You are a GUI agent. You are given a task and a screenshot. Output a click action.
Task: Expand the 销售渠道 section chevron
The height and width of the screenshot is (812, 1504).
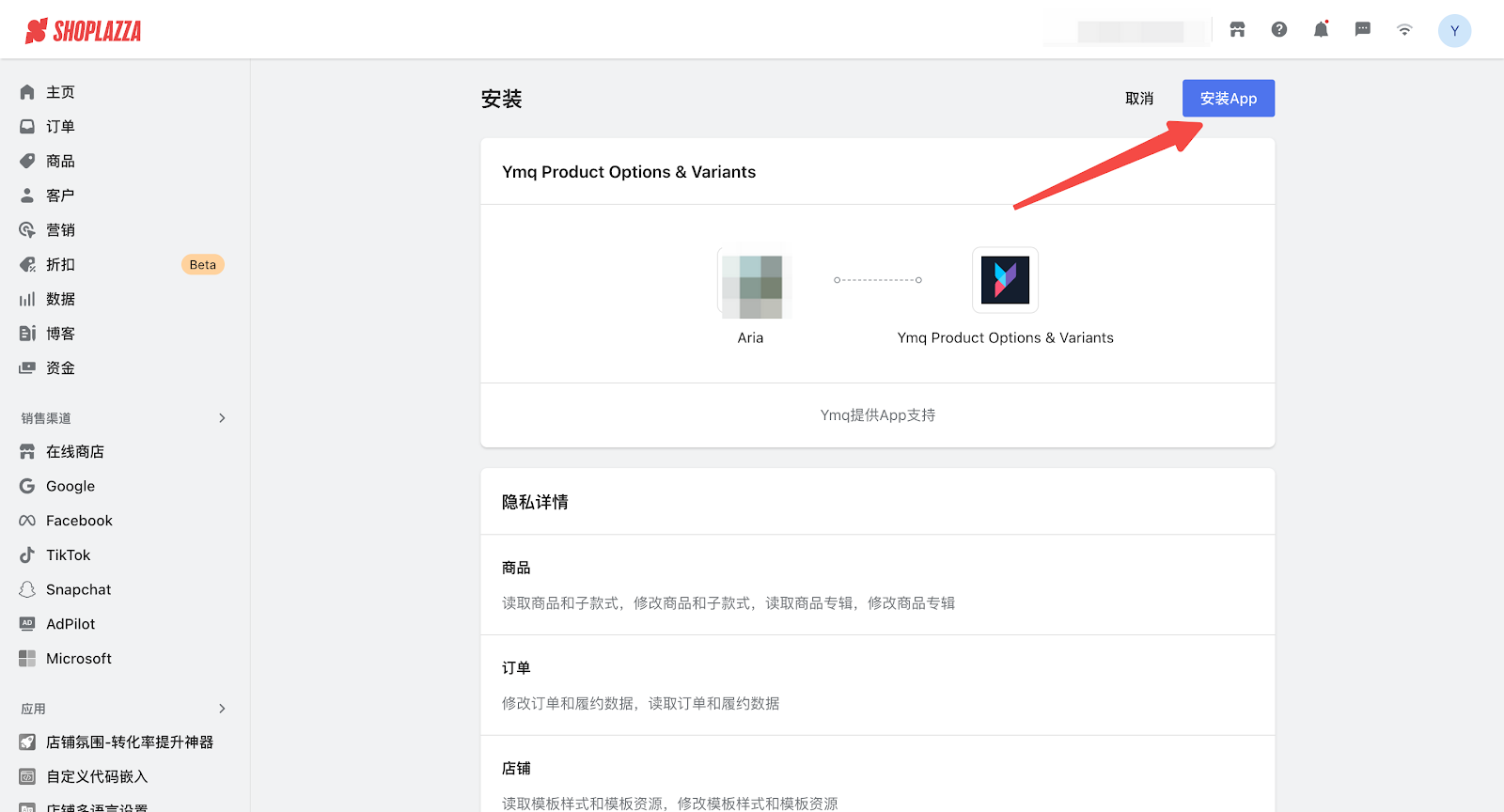click(x=222, y=418)
